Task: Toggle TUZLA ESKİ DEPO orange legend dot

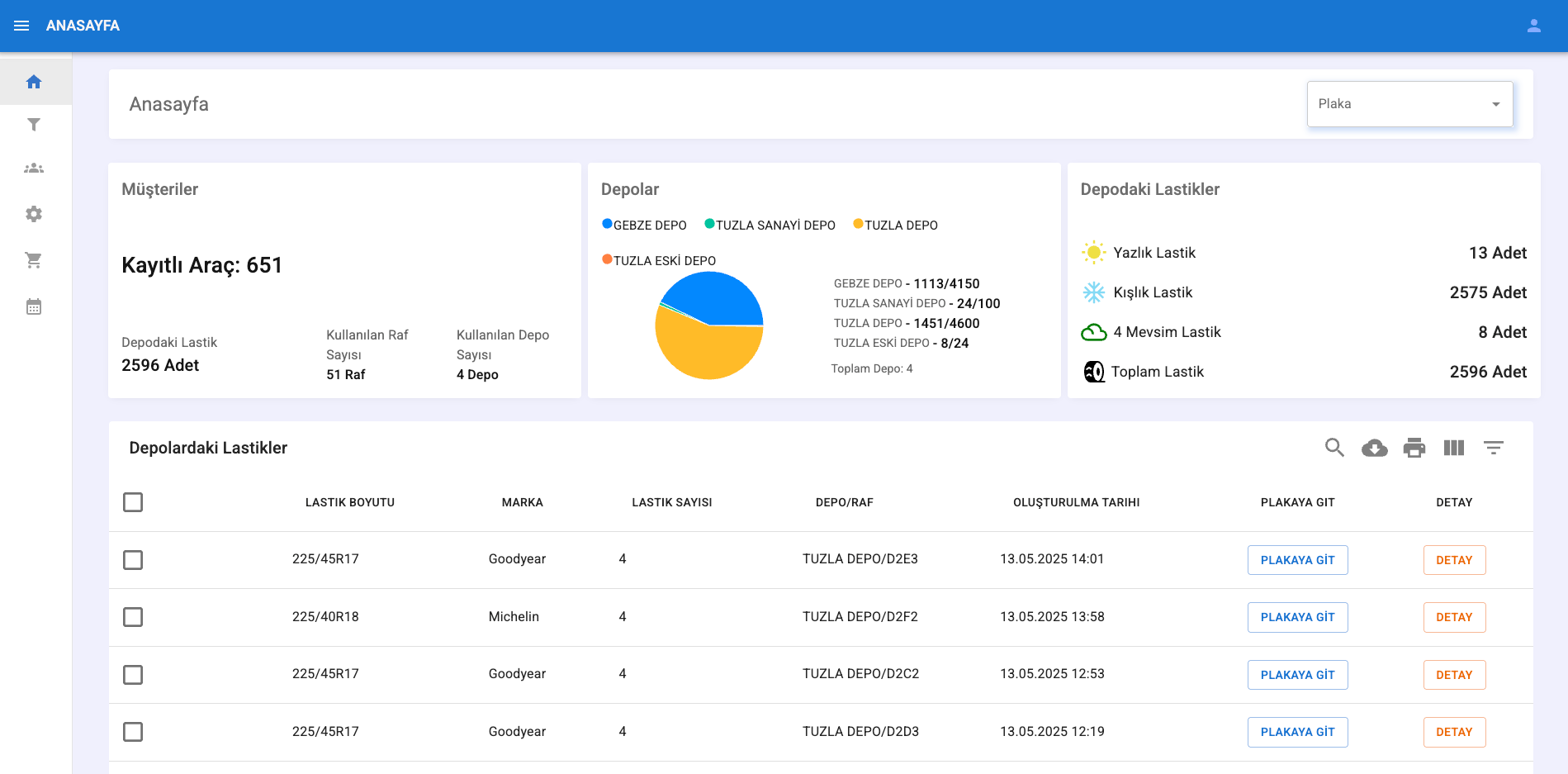Action: coord(607,259)
